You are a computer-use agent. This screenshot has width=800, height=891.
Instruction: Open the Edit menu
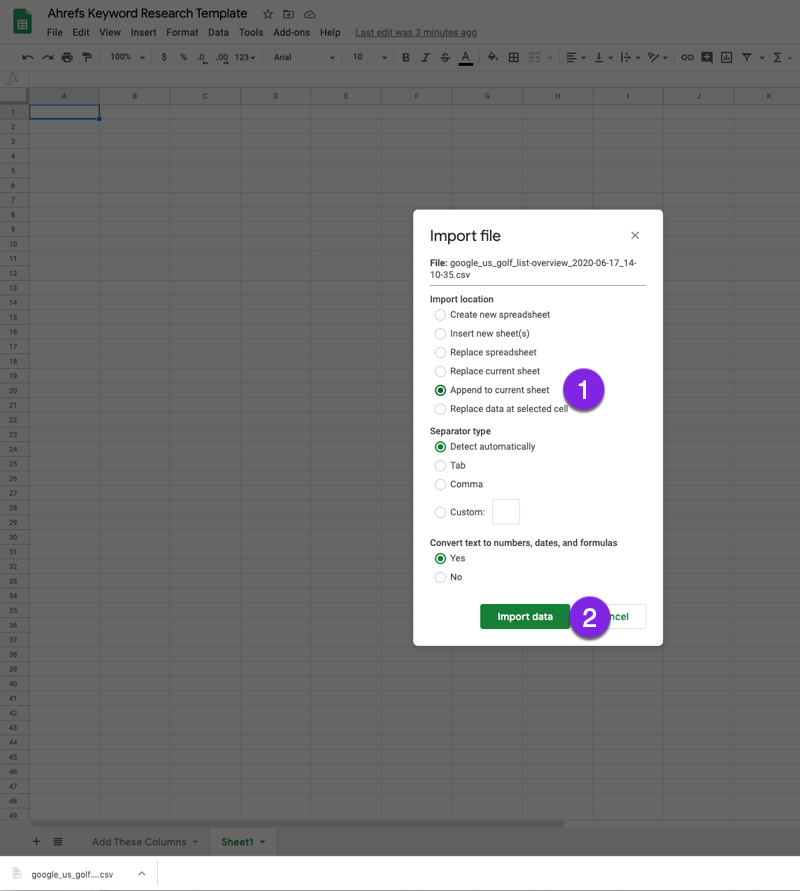pyautogui.click(x=81, y=32)
